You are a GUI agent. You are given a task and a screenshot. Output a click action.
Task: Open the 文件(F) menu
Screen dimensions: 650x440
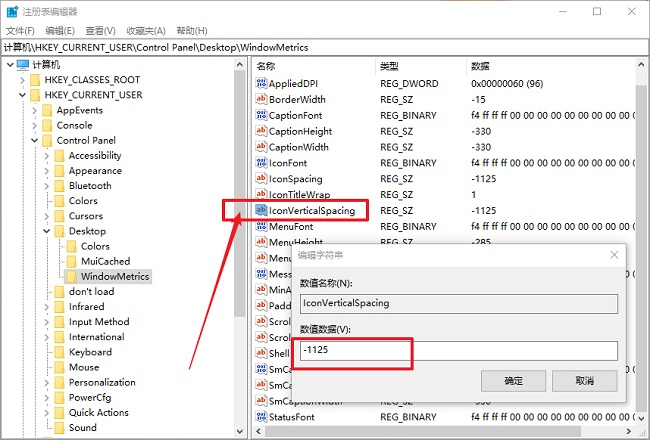point(20,31)
